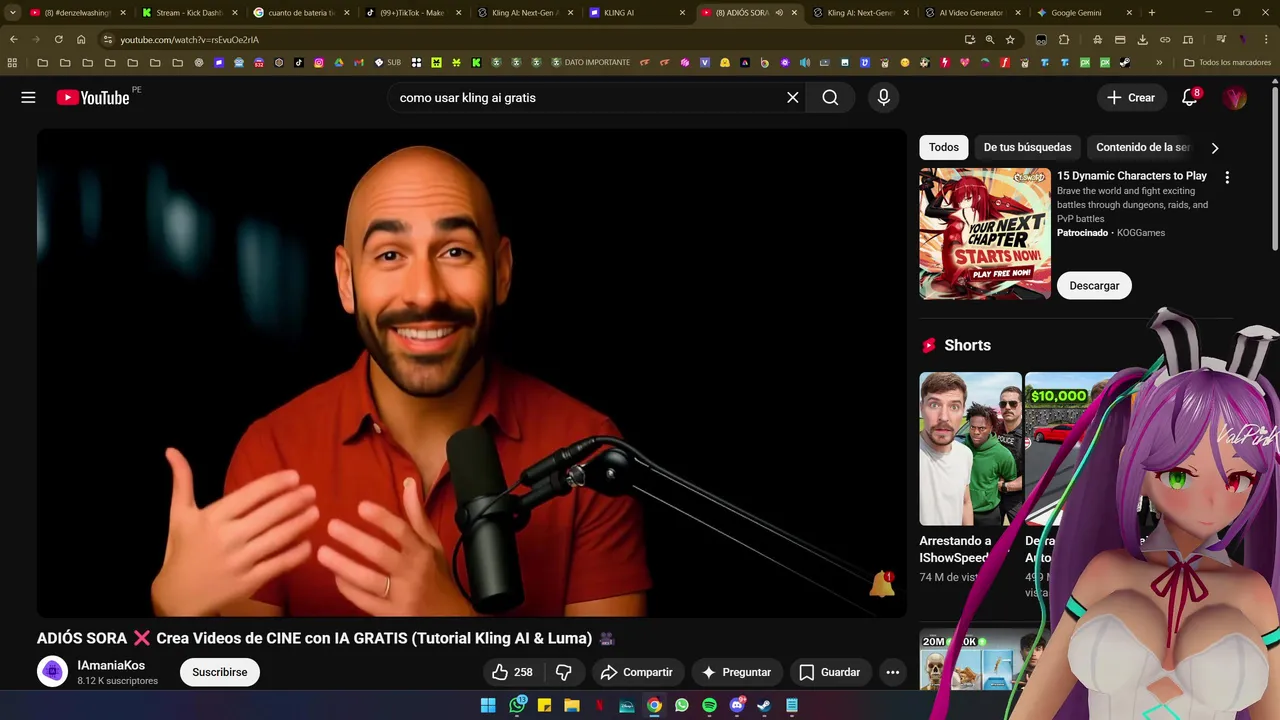View site information icon in address bar
Screen dimensions: 1280x720
(108, 39)
